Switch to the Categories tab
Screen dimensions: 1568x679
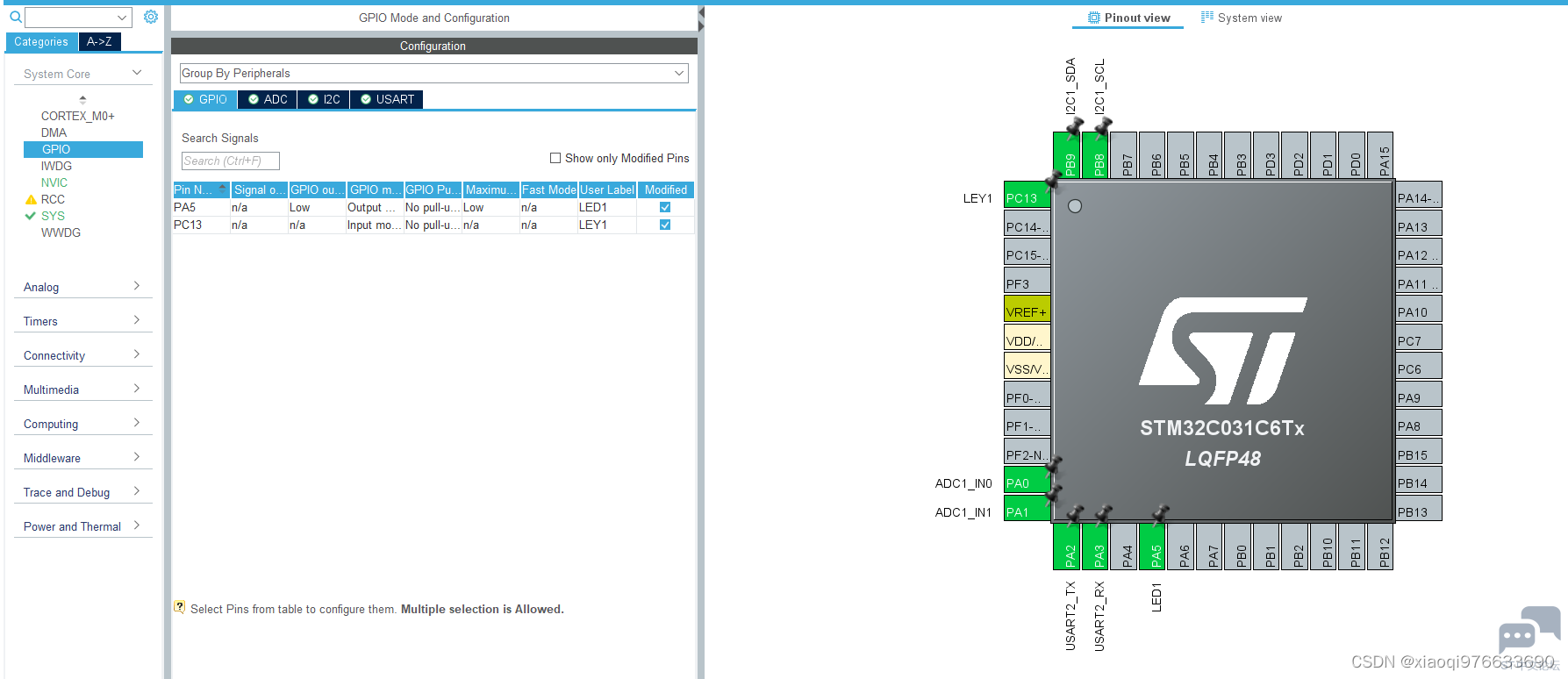[x=41, y=41]
